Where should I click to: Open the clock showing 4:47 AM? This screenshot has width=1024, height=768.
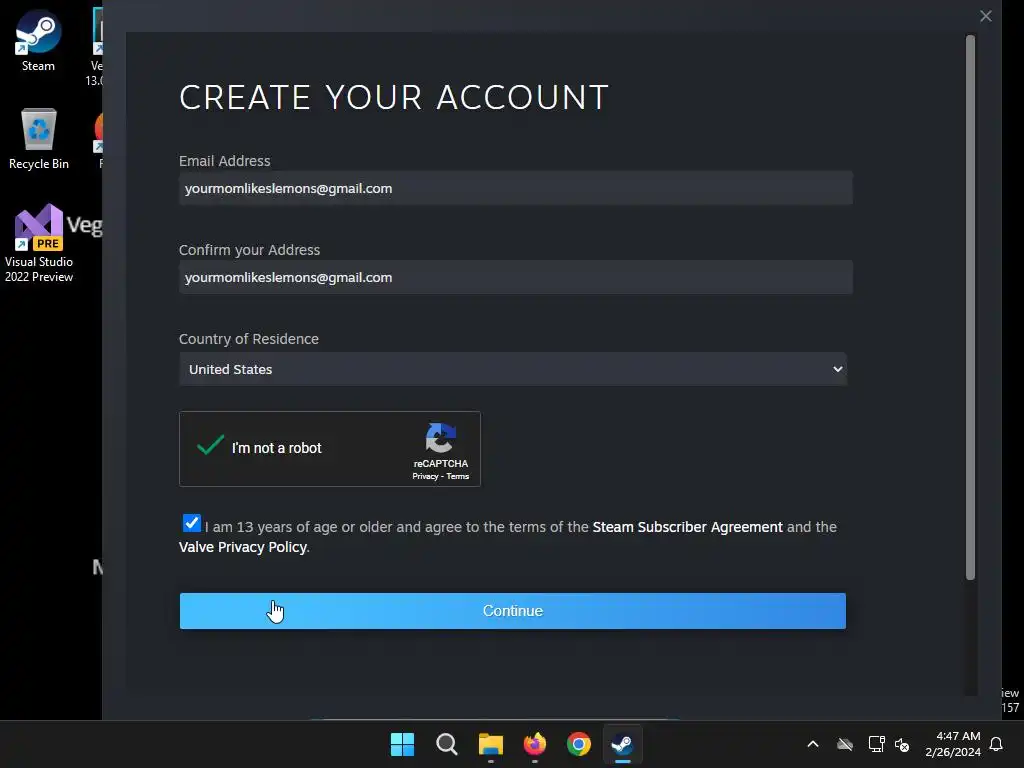click(x=952, y=744)
